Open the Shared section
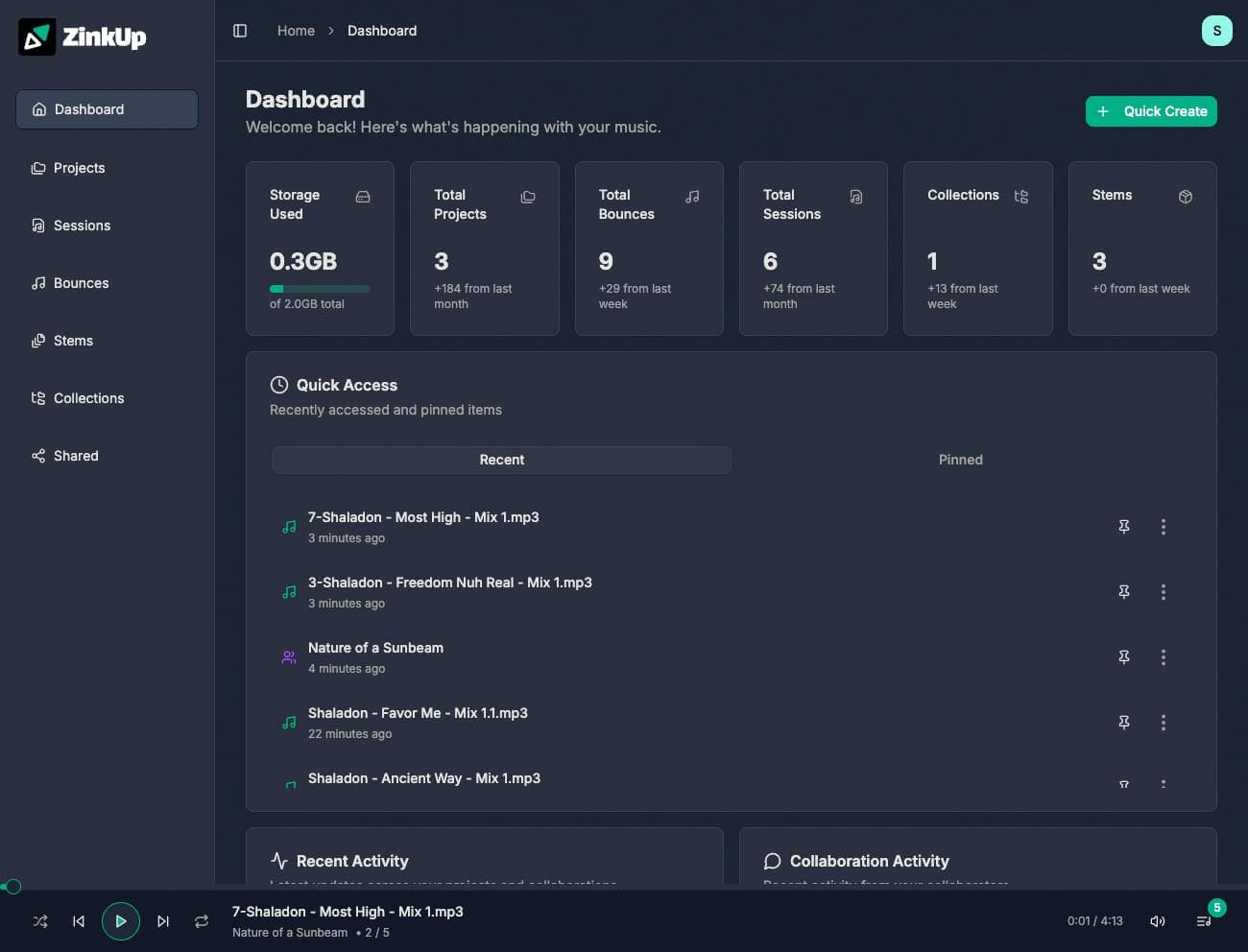The height and width of the screenshot is (952, 1248). coord(76,455)
